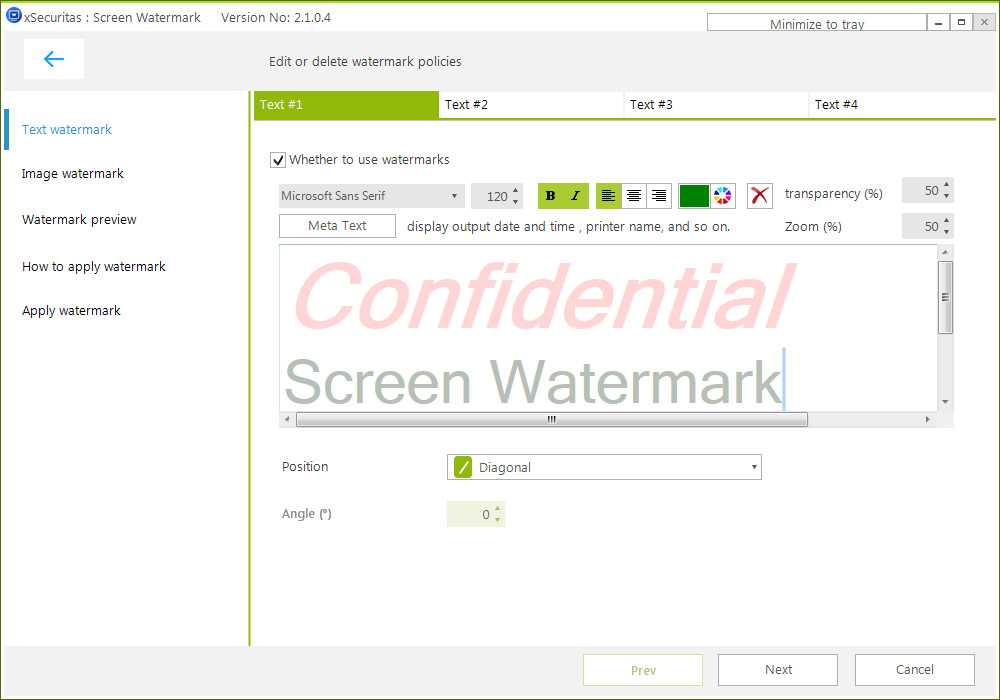This screenshot has width=1000, height=700.
Task: Open Watermark preview section
Action: click(x=79, y=219)
